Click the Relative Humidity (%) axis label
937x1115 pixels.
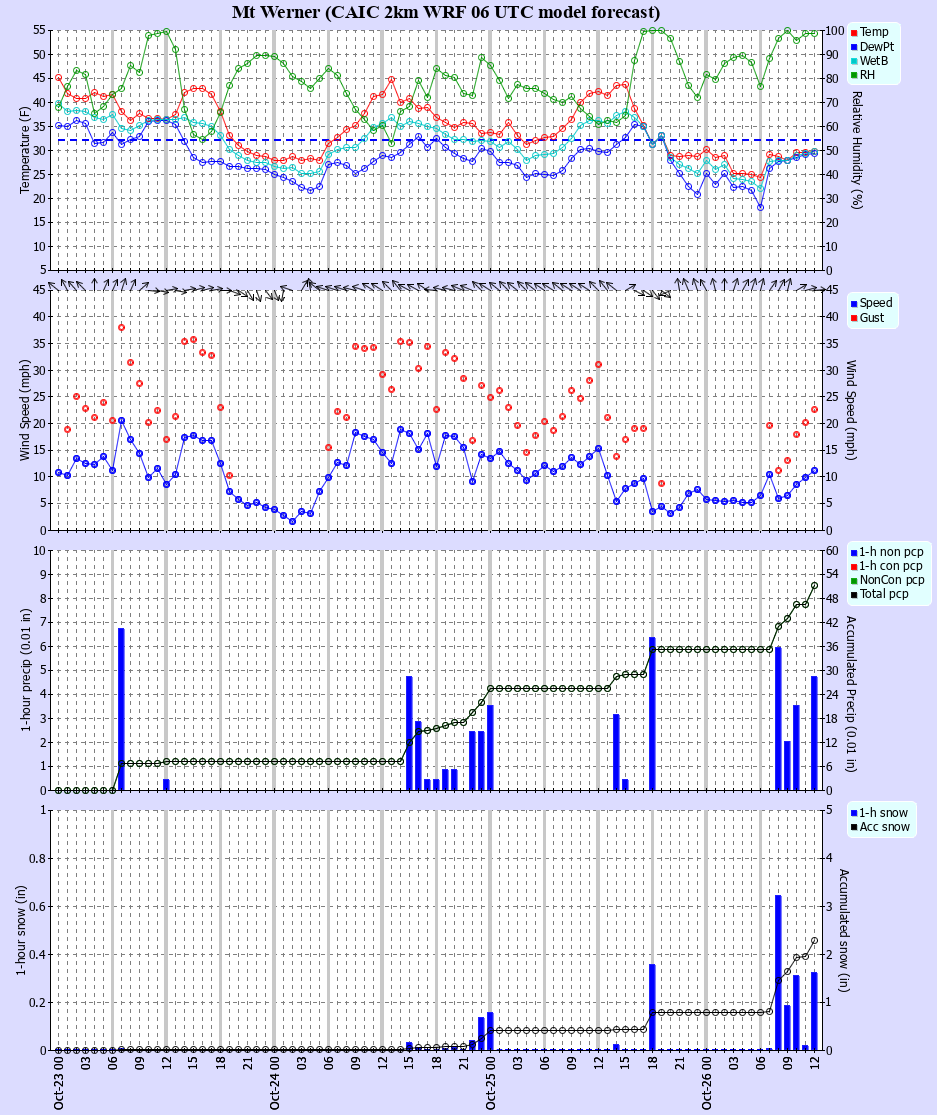point(857,149)
